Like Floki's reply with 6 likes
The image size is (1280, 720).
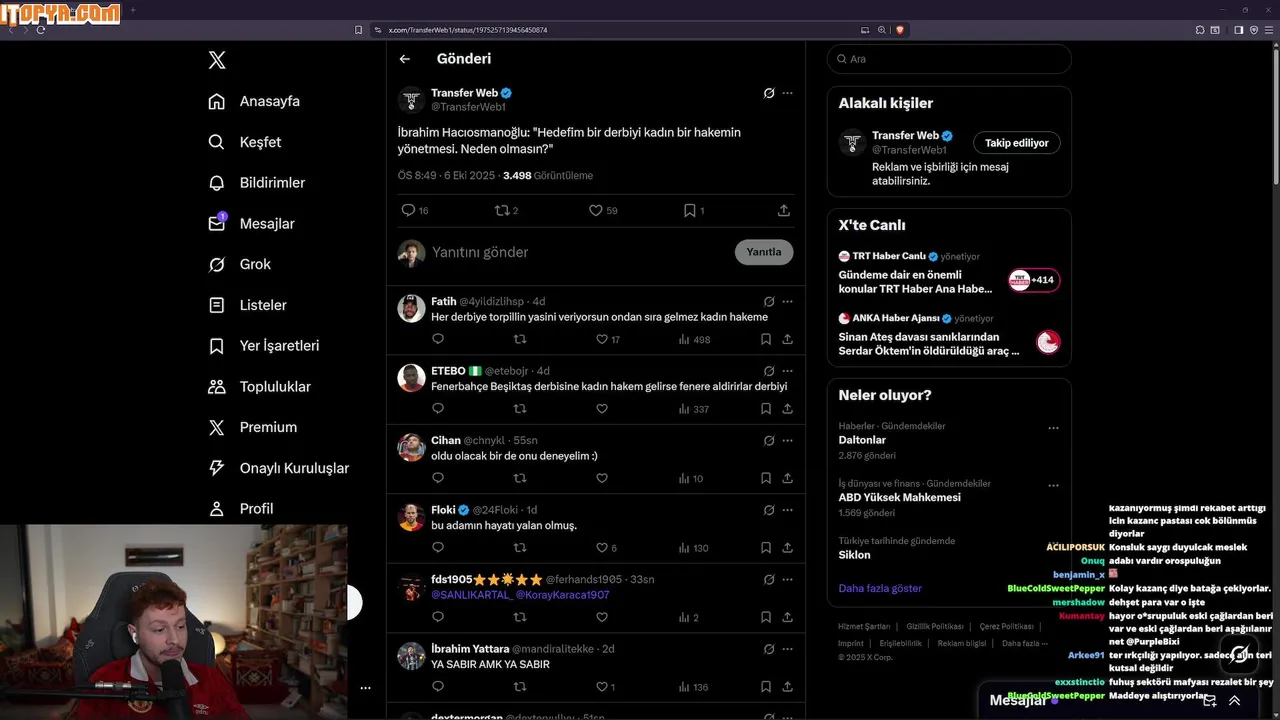[606, 548]
